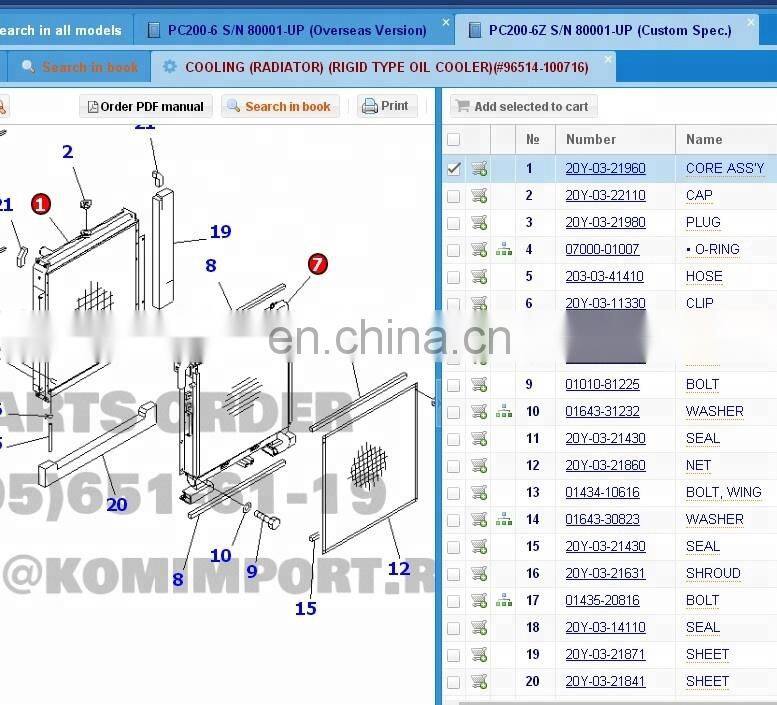This screenshot has width=777, height=705.
Task: Check the BOLT, WING row checkbox
Action: [453, 493]
